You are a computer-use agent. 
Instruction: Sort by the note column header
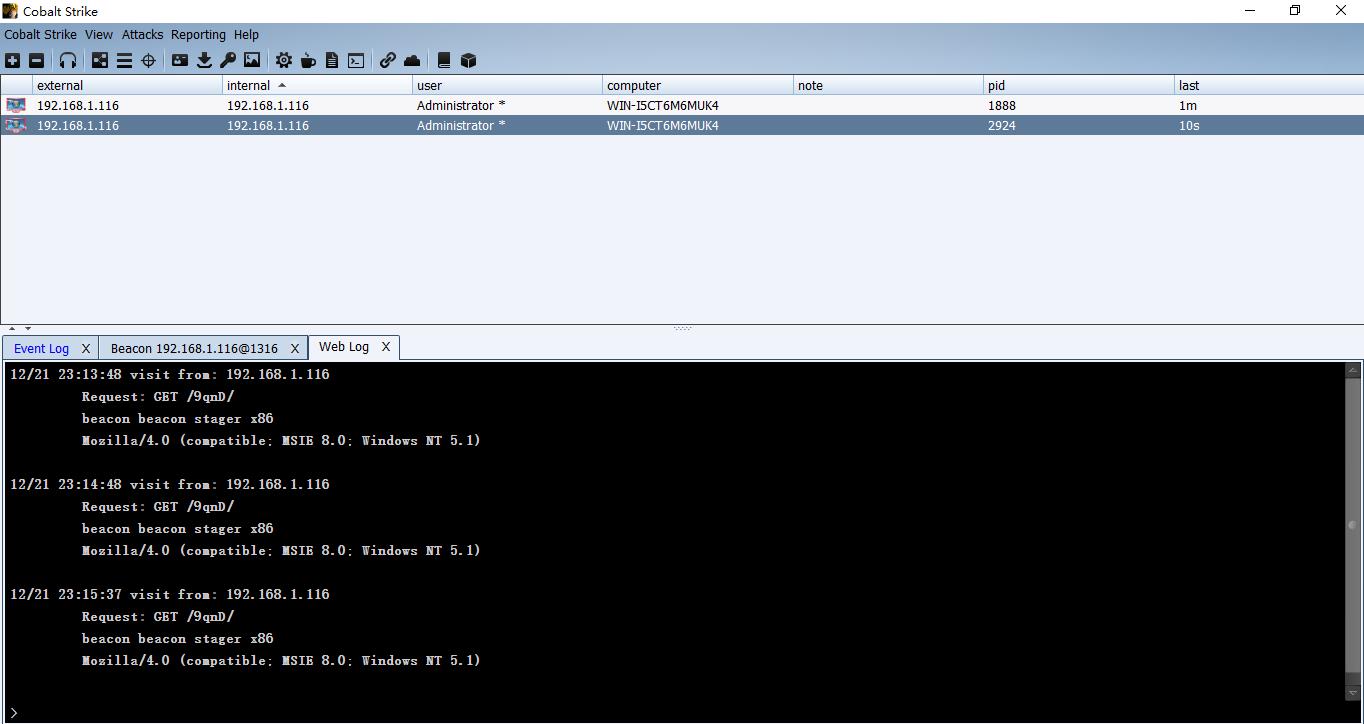(888, 85)
